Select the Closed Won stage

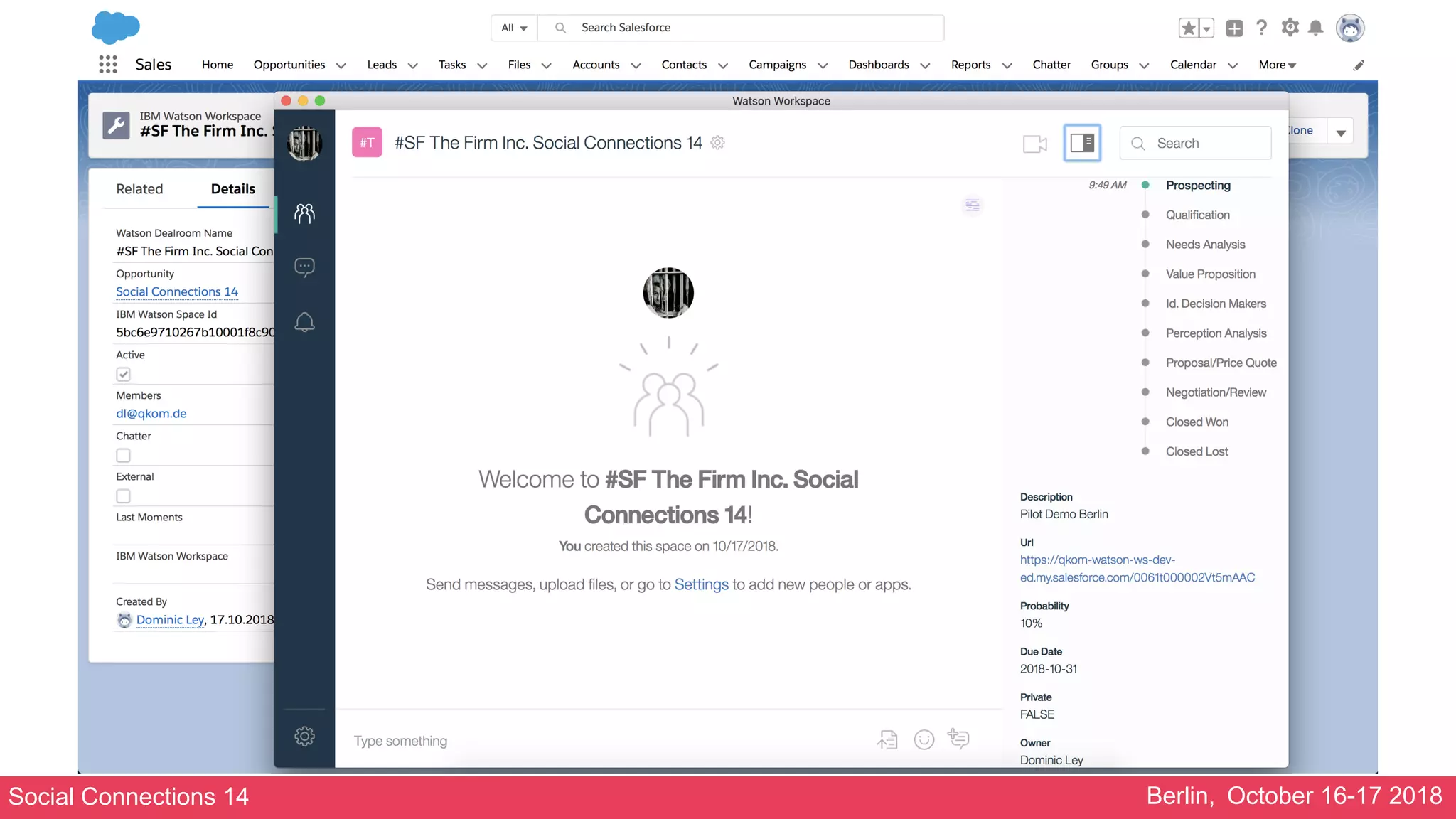pos(1197,422)
